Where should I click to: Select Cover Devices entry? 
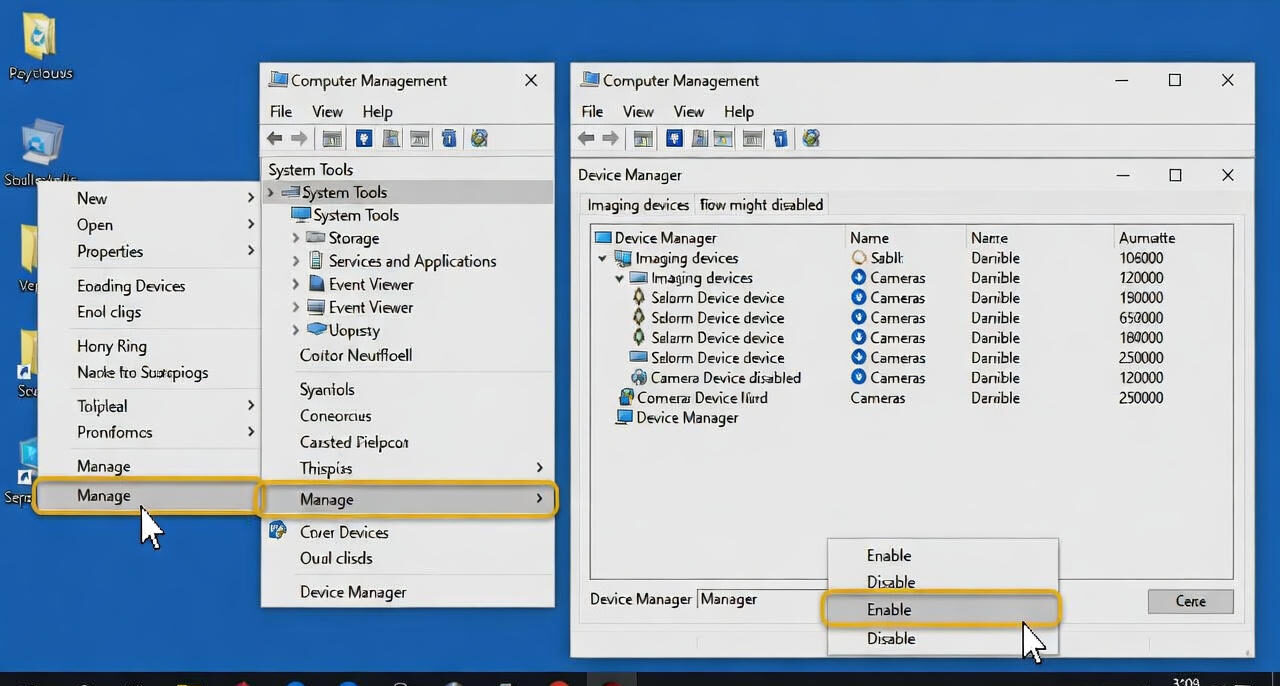(x=344, y=532)
